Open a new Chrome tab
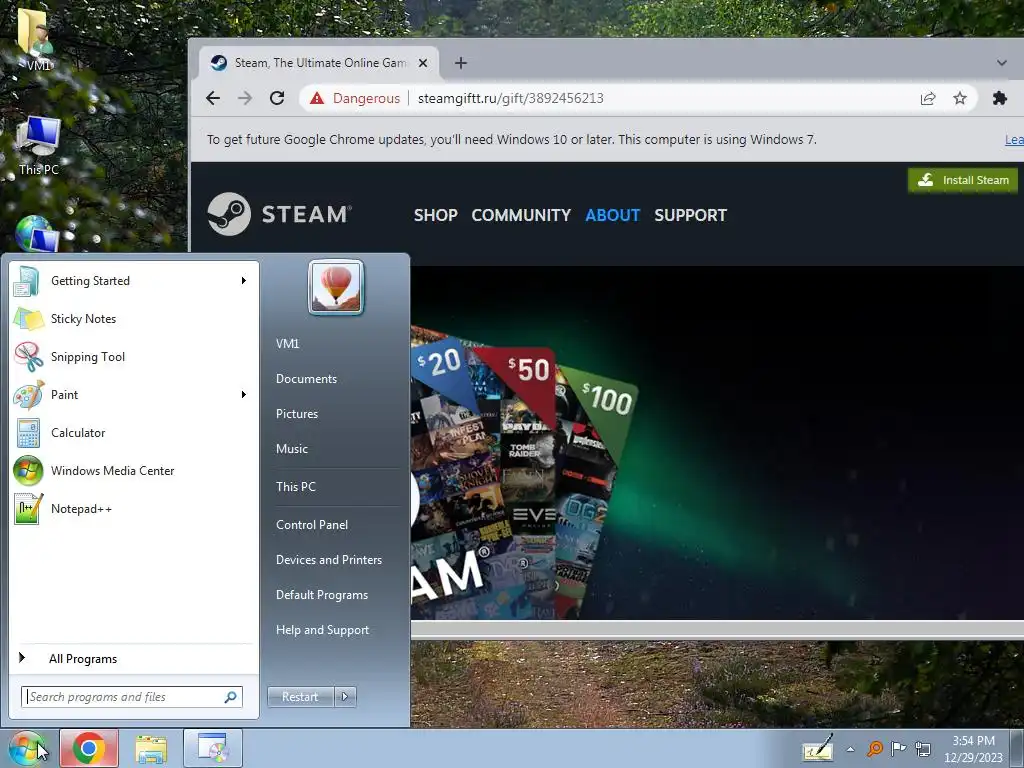1024x768 pixels. (461, 63)
